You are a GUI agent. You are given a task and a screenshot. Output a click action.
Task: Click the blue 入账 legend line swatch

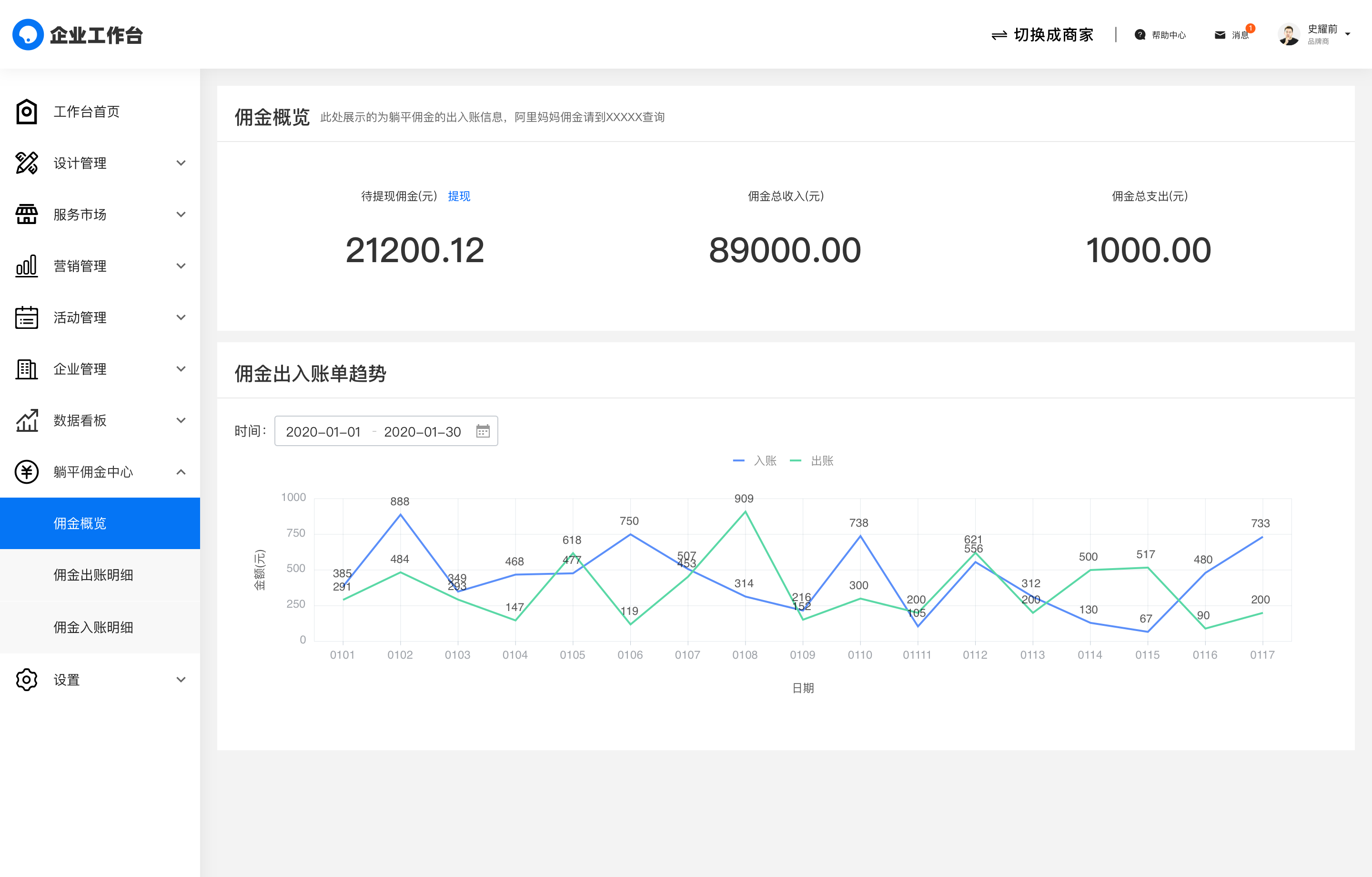pos(738,461)
